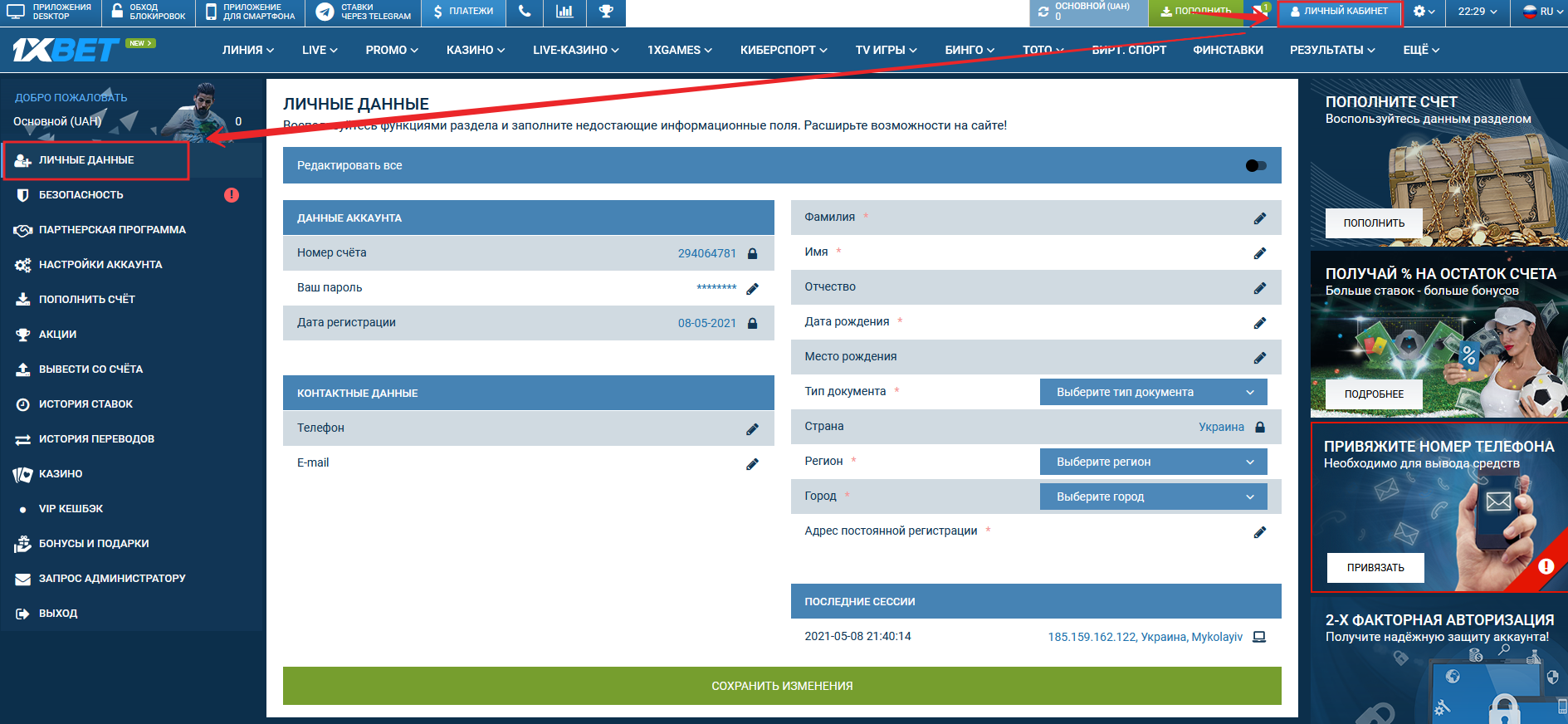Edit the Фамилия pencil icon
This screenshot has width=1568, height=724.
pyautogui.click(x=1259, y=218)
